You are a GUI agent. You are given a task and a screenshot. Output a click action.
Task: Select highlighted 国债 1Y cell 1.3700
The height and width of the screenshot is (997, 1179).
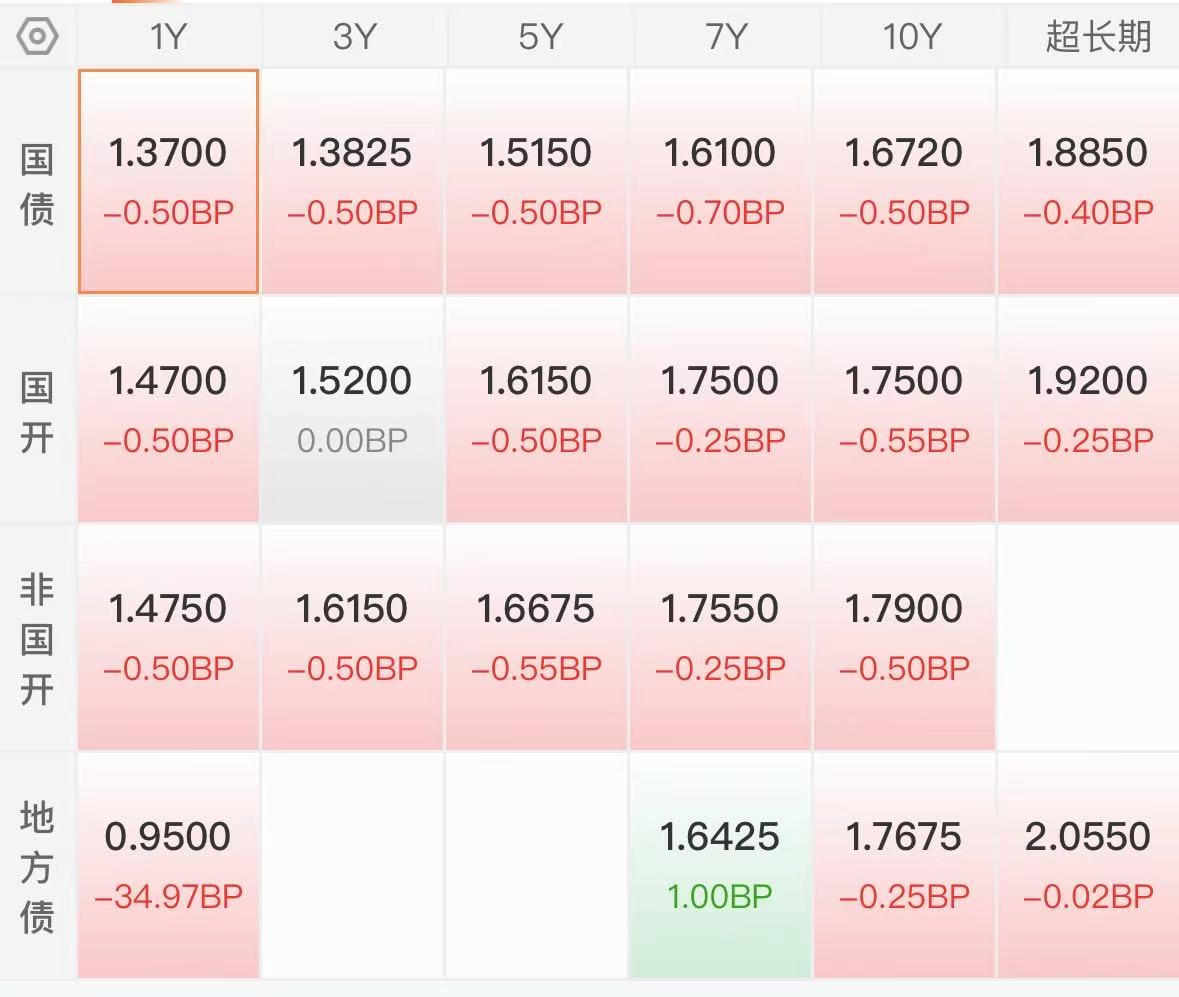[168, 181]
